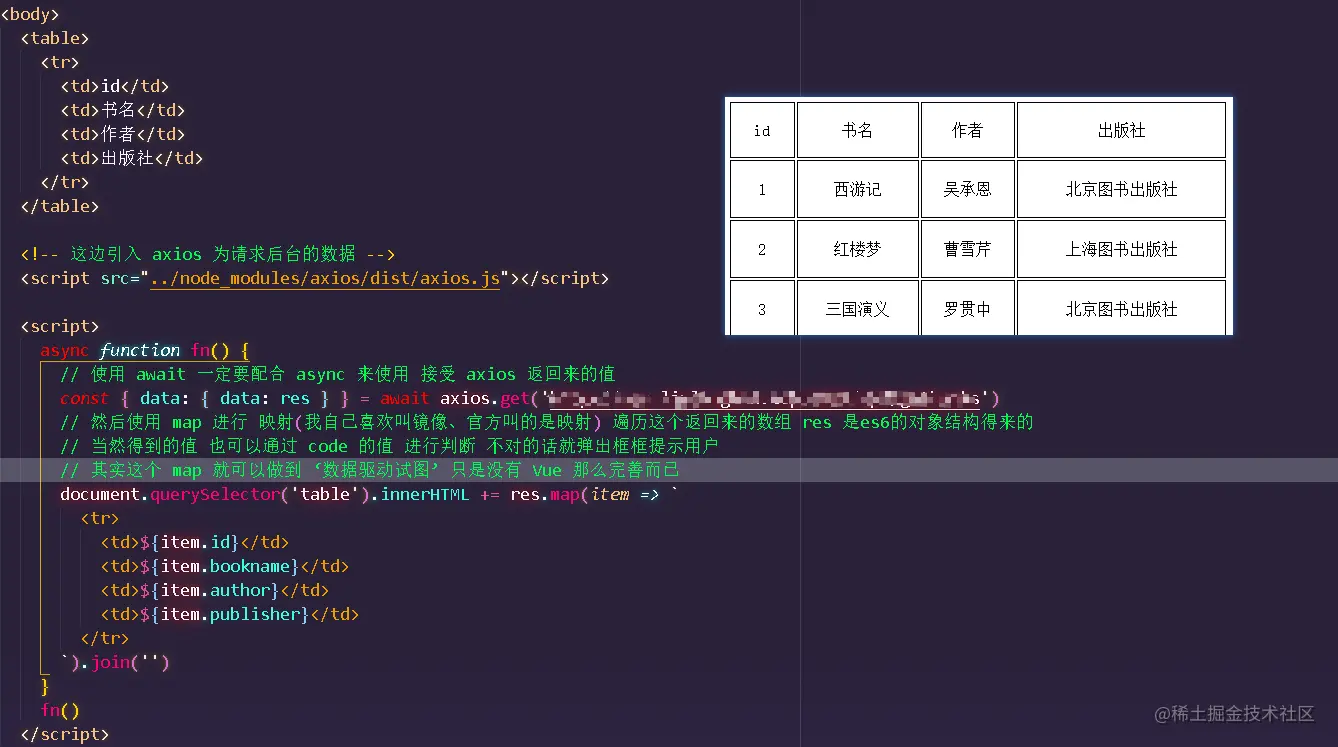Viewport: 1338px width, 747px height.
Task: Click the id cell with value '1'
Action: click(x=762, y=189)
